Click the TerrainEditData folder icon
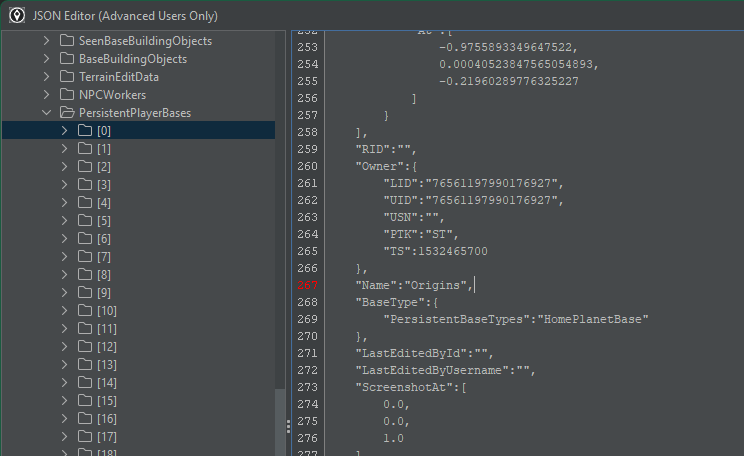This screenshot has height=456, width=744. coord(67,77)
